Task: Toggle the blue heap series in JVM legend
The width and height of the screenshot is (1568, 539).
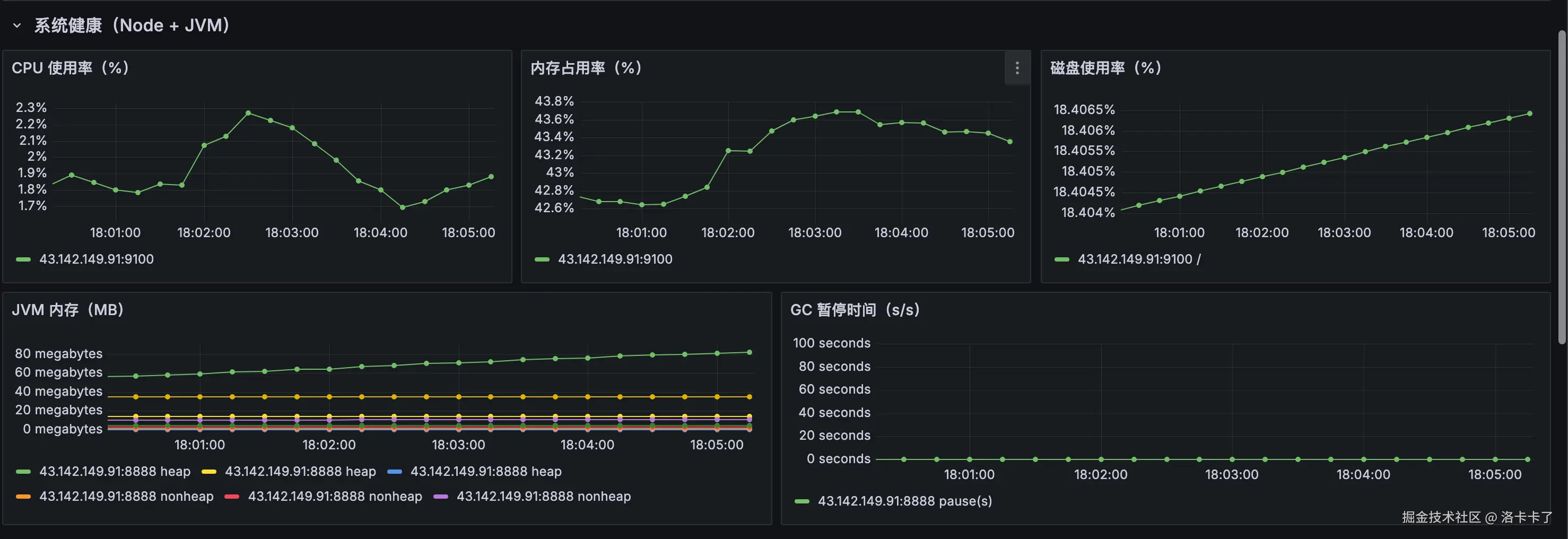Action: (486, 472)
